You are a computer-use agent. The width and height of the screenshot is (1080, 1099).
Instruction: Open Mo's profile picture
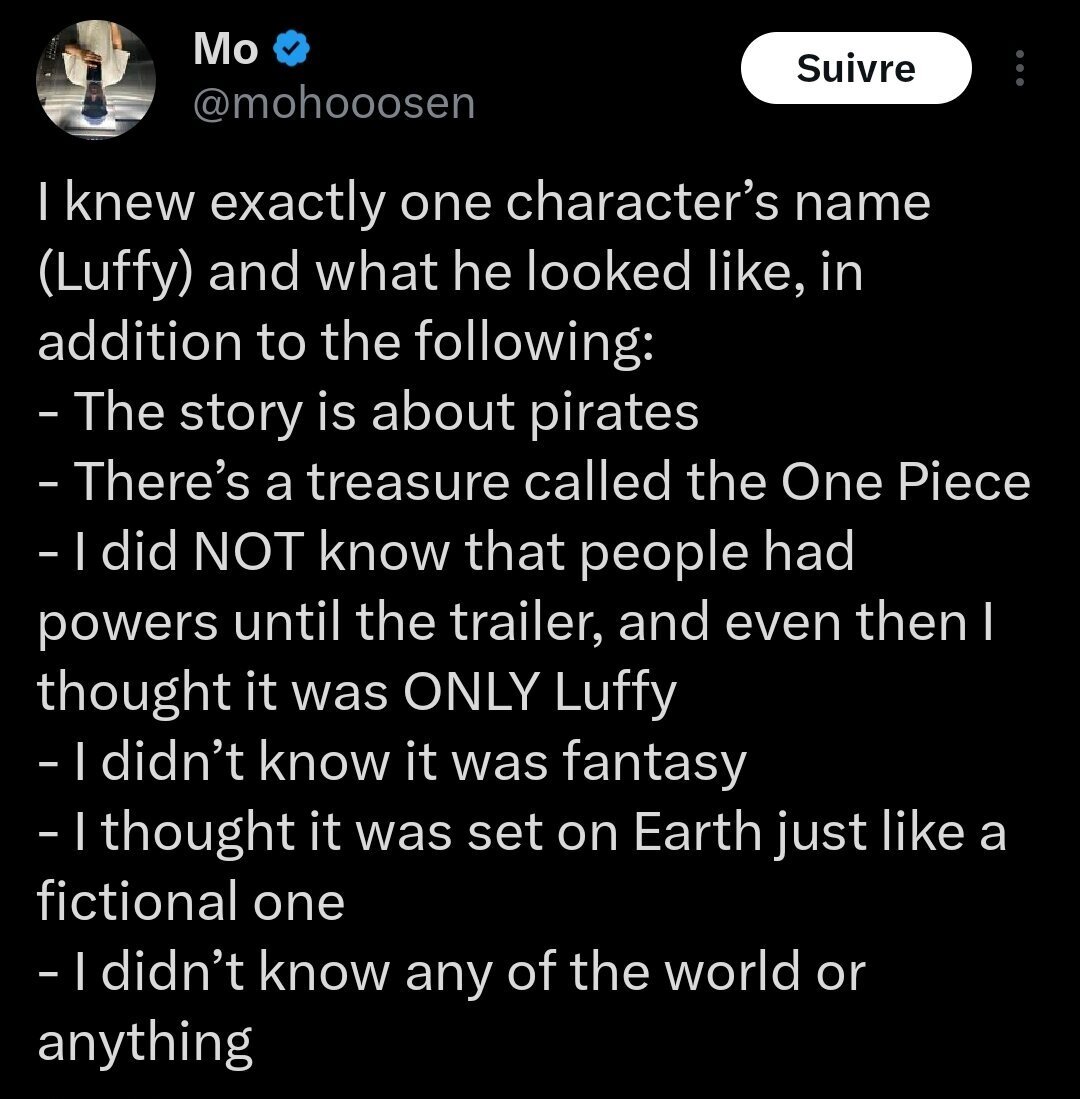point(95,79)
